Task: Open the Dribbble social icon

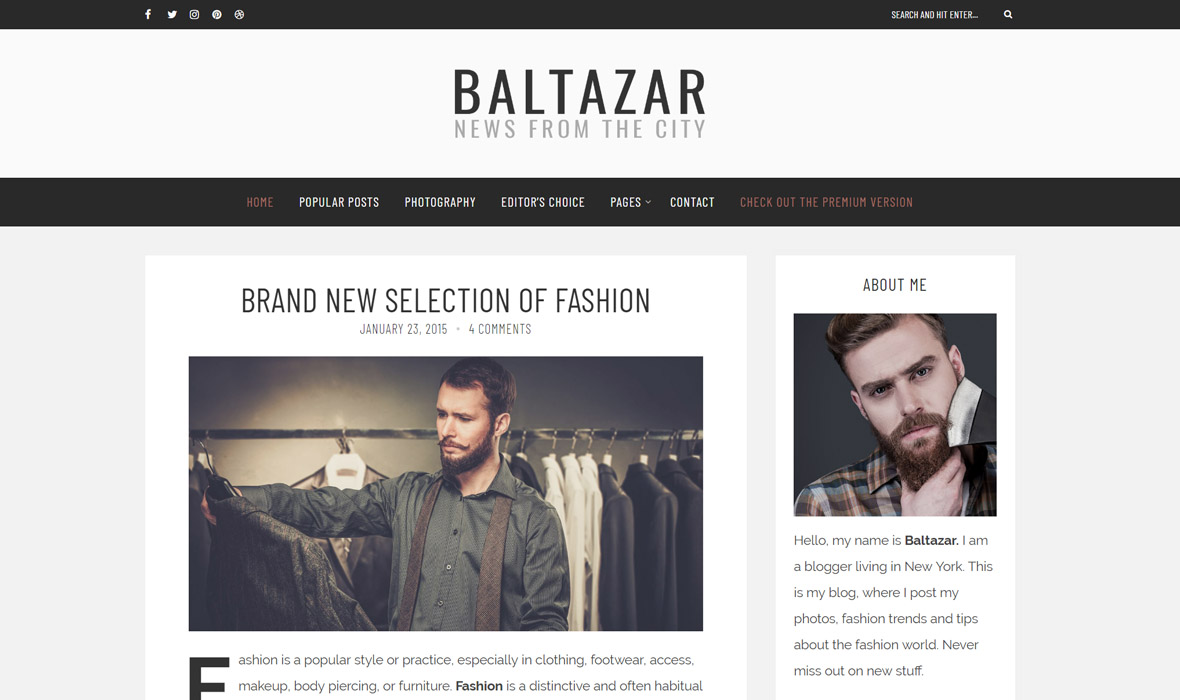Action: click(239, 14)
